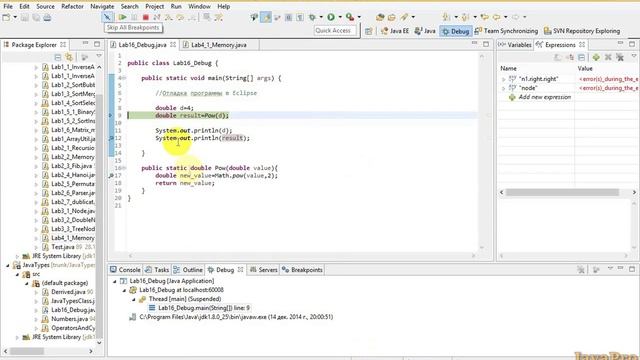Open SVN Repository Exploring perspective
Screen dimensions: 640x360
point(582,31)
